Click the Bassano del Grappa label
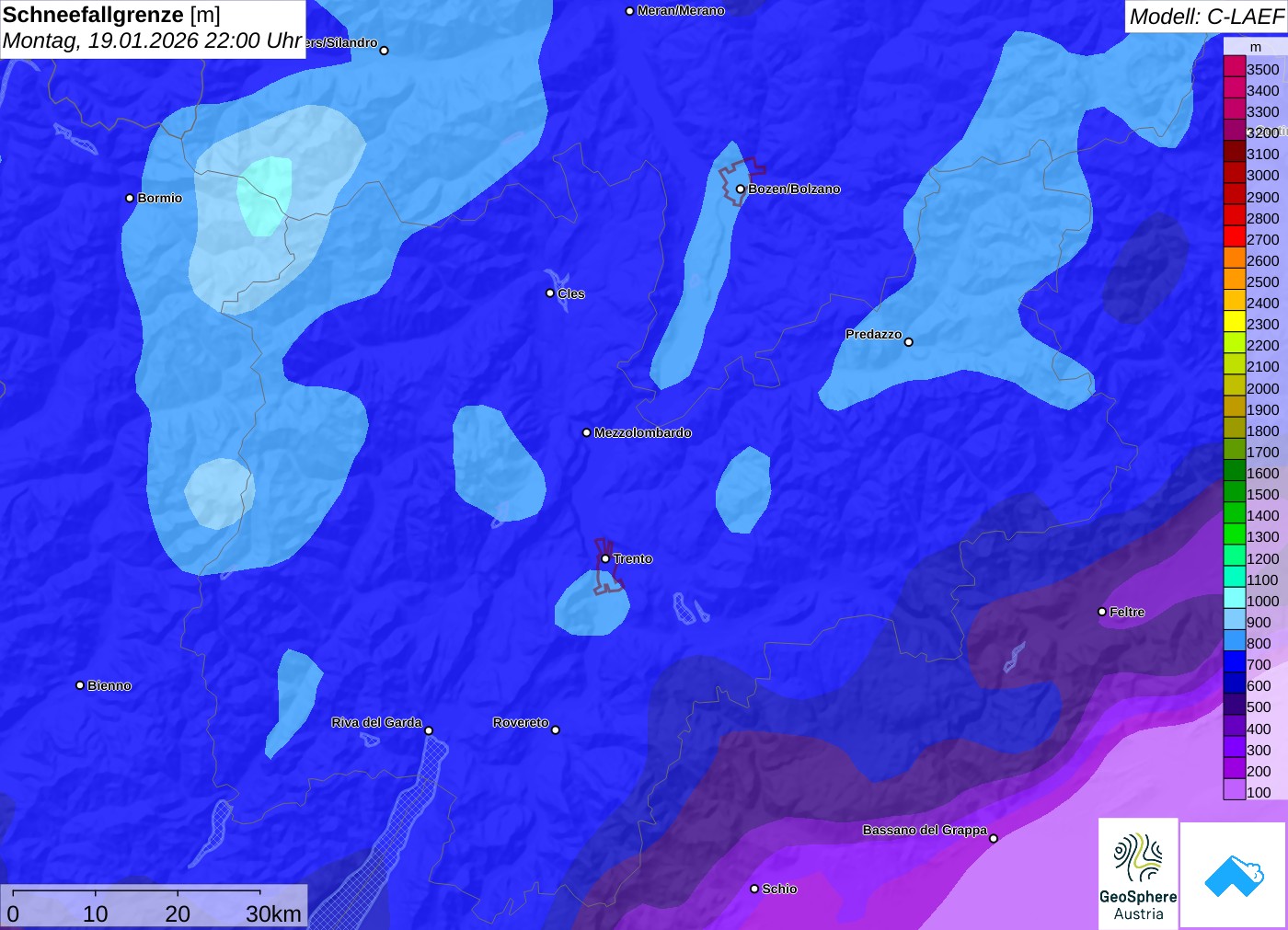 point(925,830)
